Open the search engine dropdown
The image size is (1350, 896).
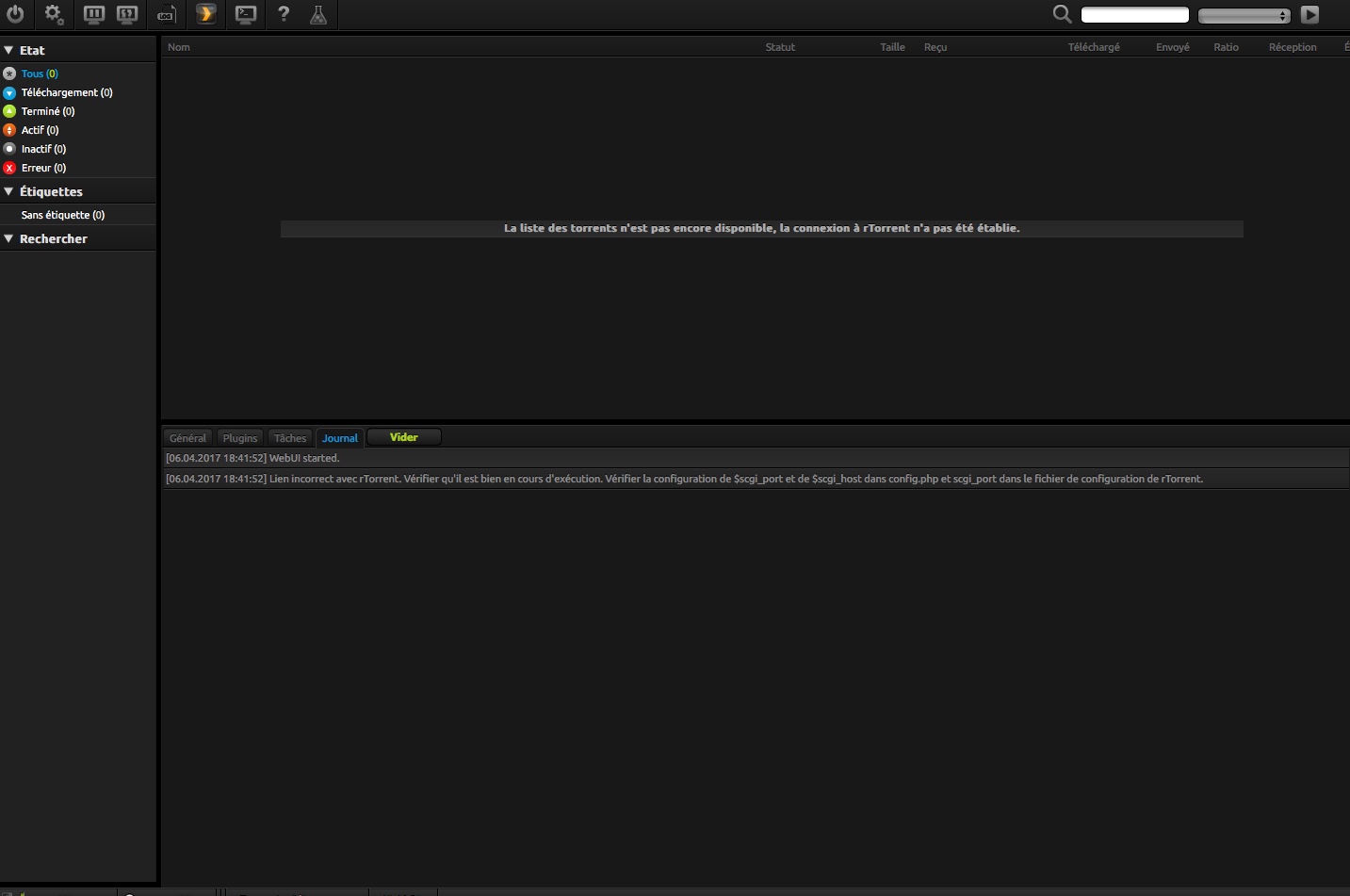pyautogui.click(x=1244, y=15)
